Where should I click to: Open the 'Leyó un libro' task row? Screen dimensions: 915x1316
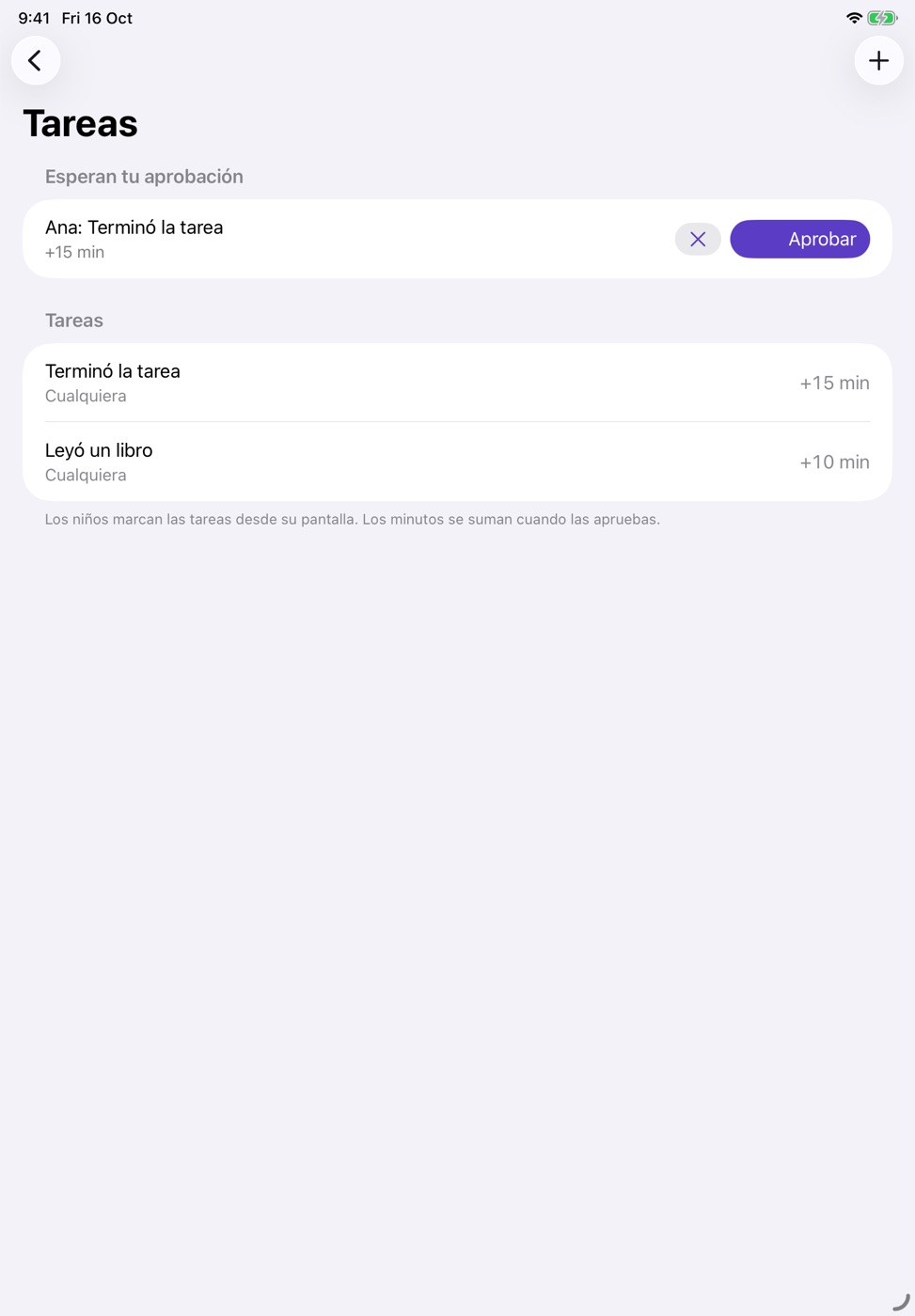coord(457,462)
